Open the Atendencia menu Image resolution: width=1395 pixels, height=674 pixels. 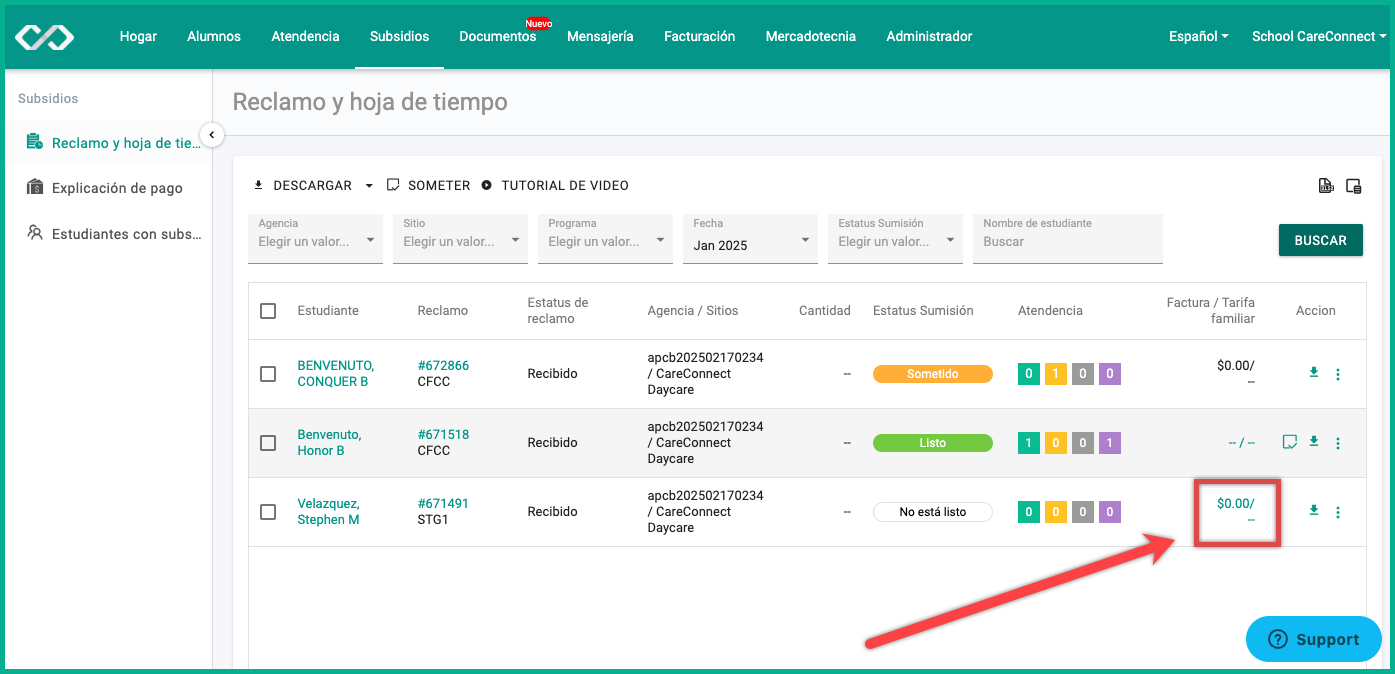(305, 36)
